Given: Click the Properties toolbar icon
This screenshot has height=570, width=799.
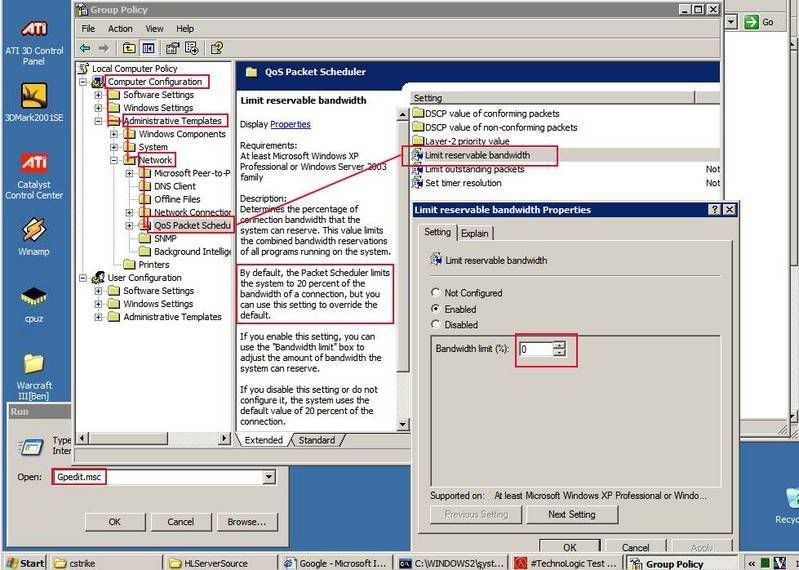Looking at the screenshot, I should (x=173, y=48).
